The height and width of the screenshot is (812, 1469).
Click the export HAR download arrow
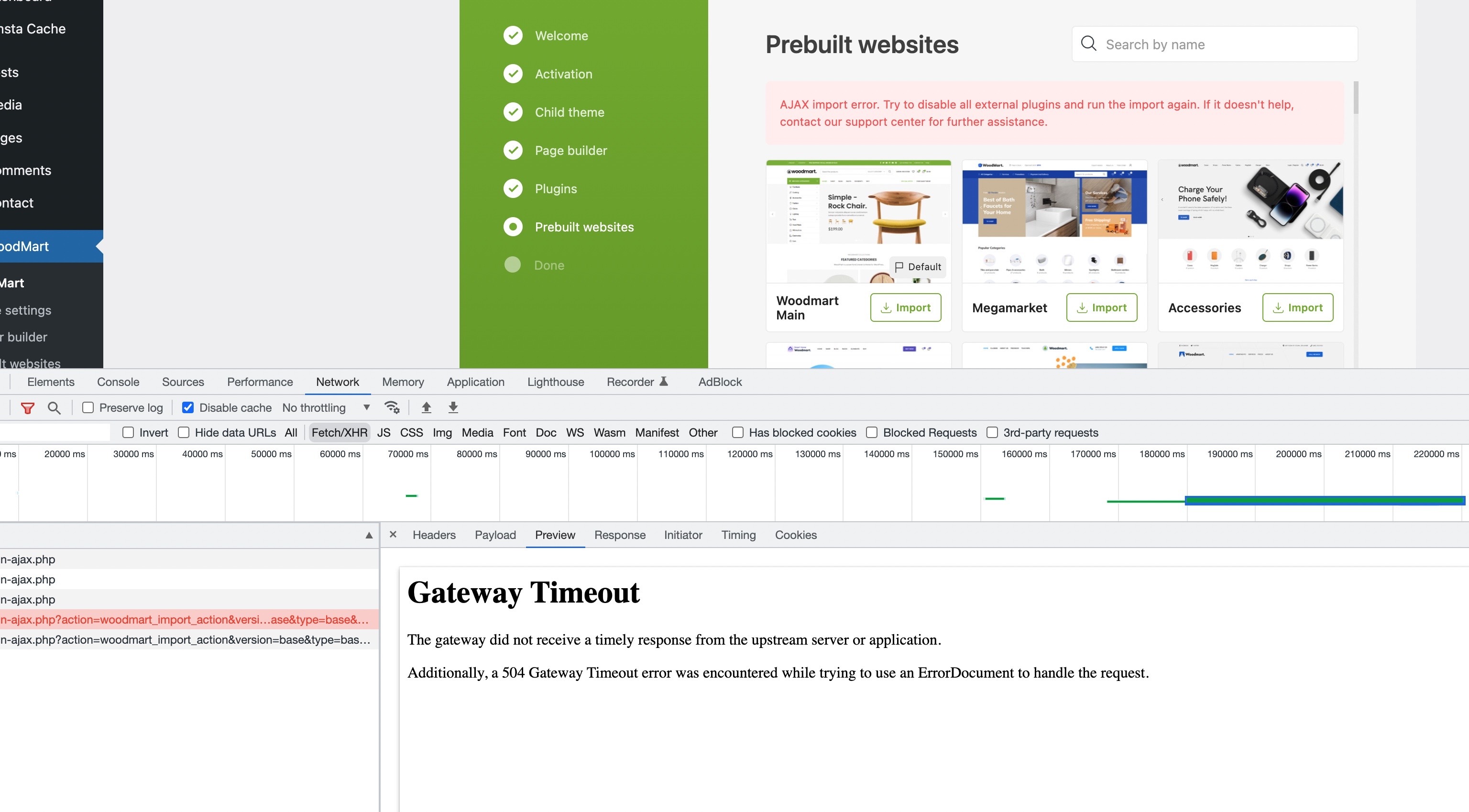[x=453, y=407]
